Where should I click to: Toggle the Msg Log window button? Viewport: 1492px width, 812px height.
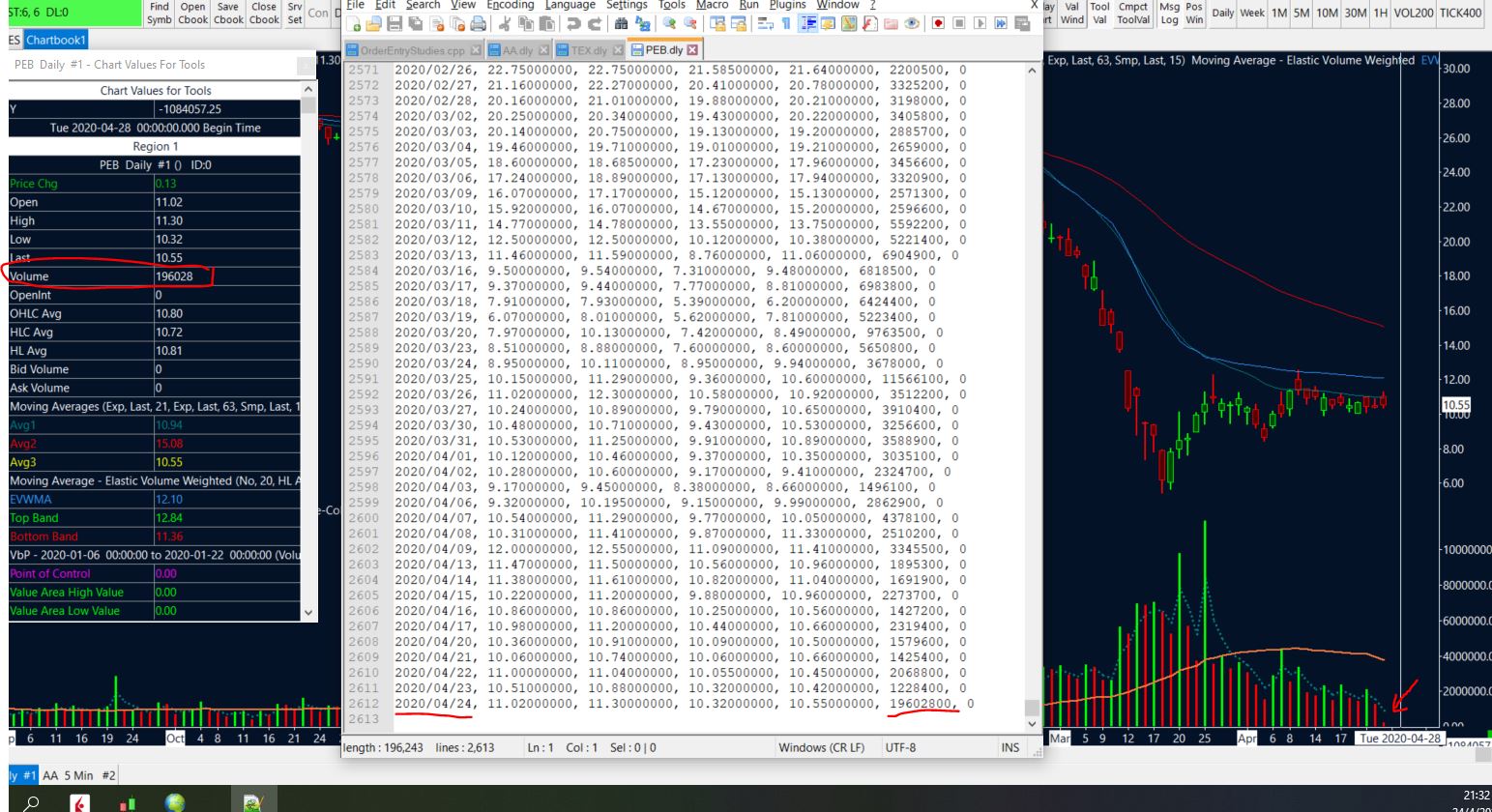[x=1169, y=13]
